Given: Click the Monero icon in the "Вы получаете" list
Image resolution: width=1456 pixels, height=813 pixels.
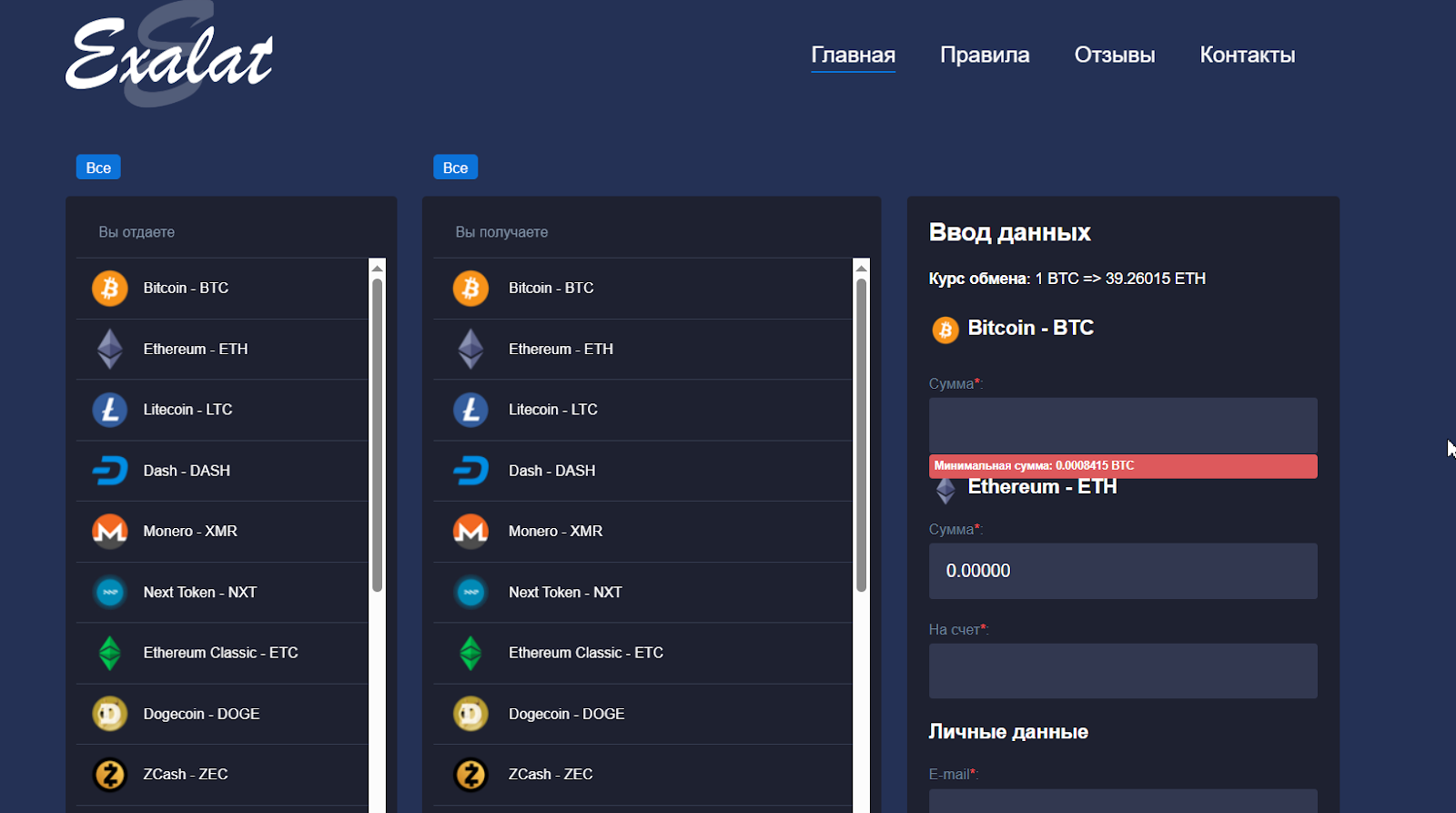Looking at the screenshot, I should coord(470,531).
